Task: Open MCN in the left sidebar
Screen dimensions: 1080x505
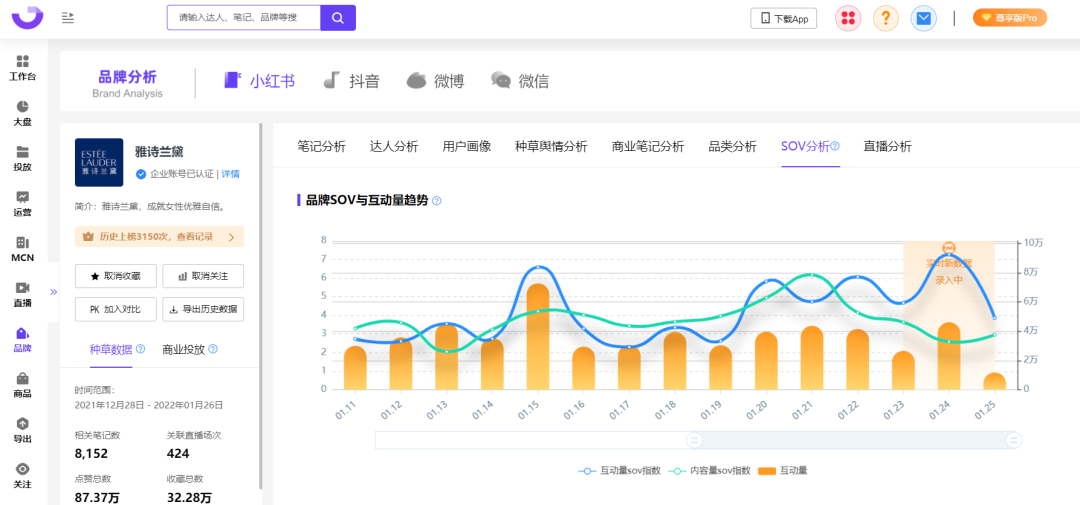Action: click(x=23, y=249)
